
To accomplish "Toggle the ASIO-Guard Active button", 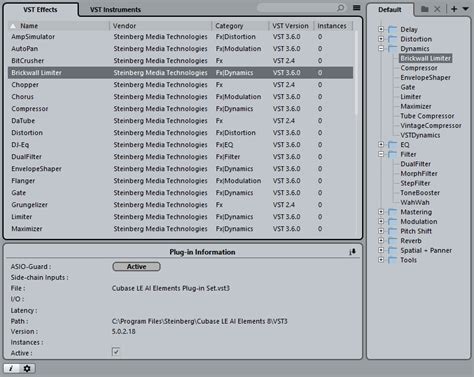I will click(x=136, y=267).
